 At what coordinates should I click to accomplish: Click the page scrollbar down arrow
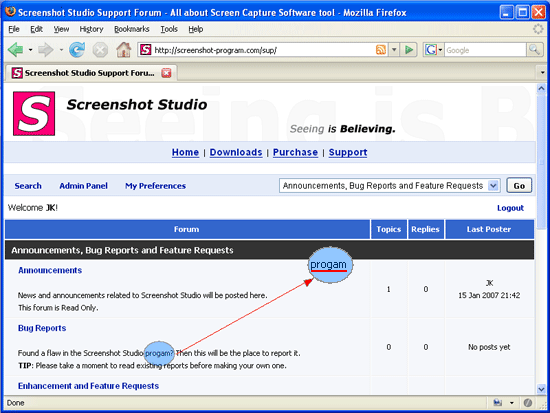coord(541,389)
